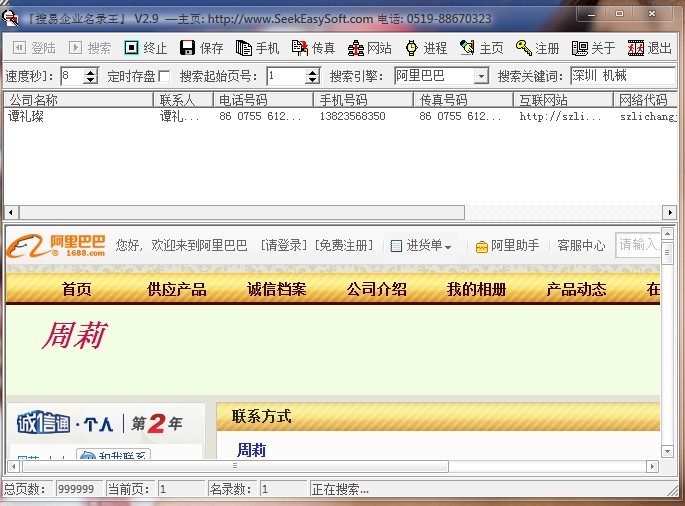Click the Alibaba 1688.com logo

pos(56,246)
